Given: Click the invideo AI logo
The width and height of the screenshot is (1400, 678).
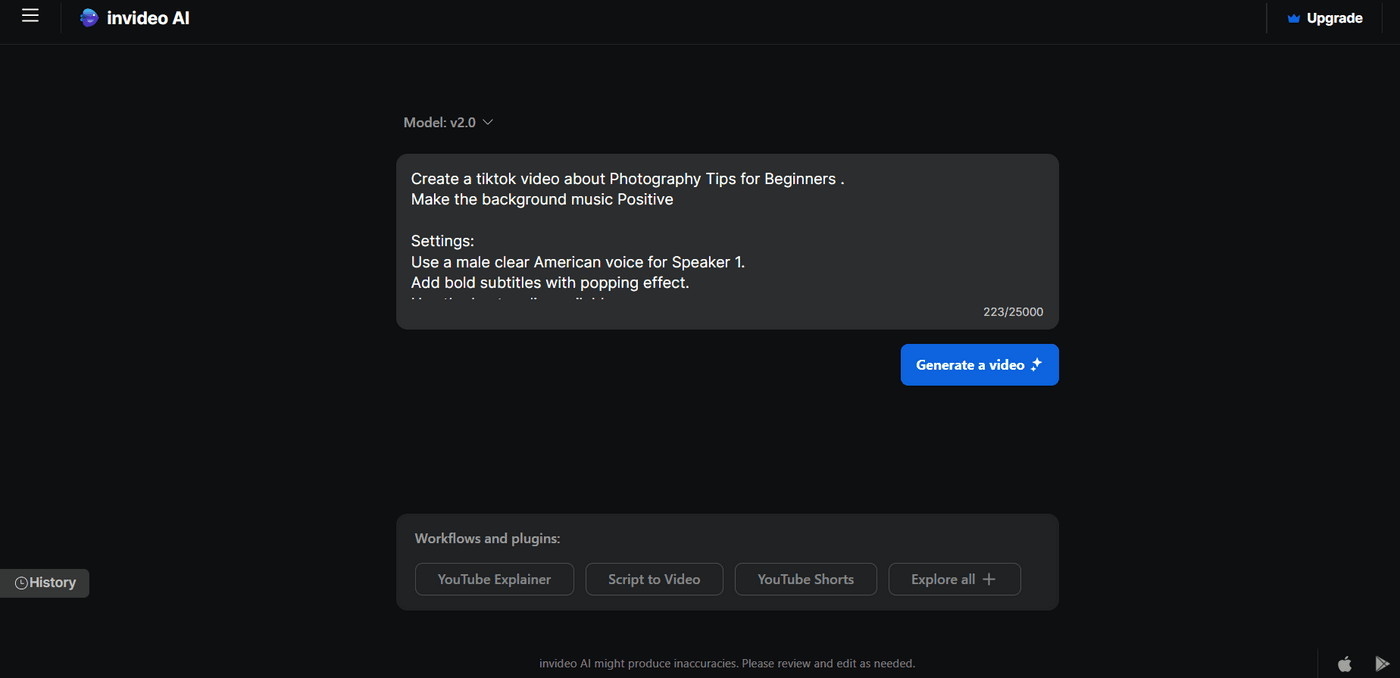Looking at the screenshot, I should point(134,17).
